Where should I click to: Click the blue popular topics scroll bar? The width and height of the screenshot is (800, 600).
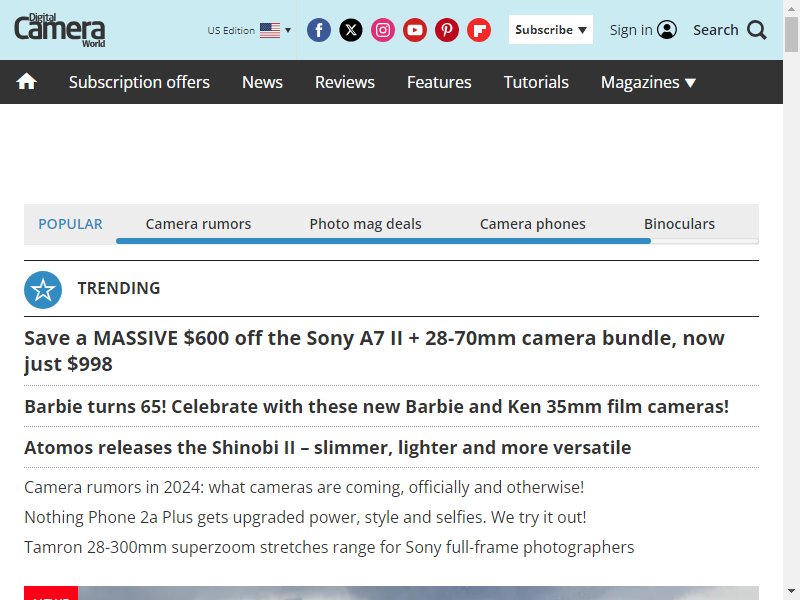[383, 241]
